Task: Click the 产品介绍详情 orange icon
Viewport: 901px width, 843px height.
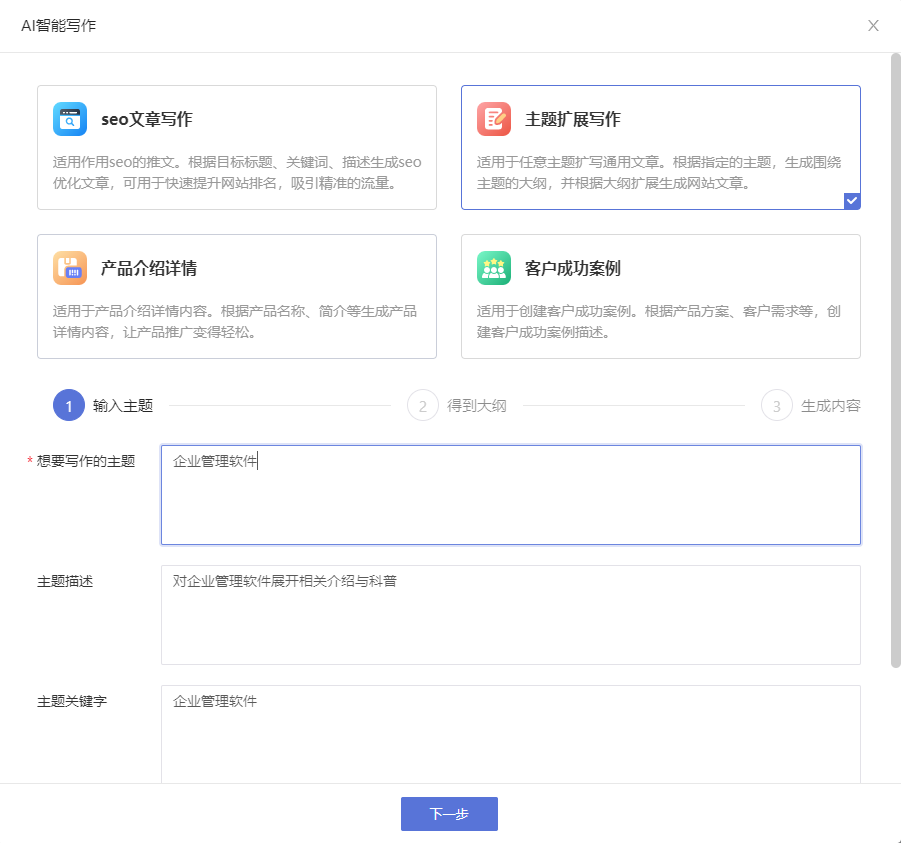Action: (x=70, y=268)
